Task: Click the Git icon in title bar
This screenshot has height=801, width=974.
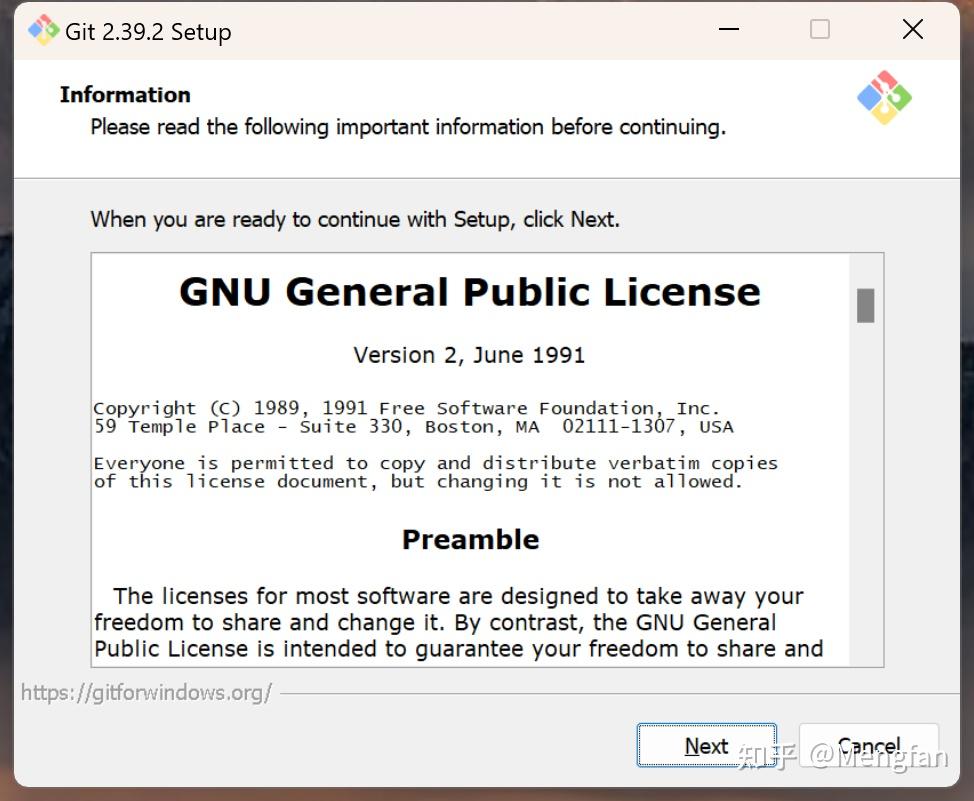Action: click(x=43, y=30)
